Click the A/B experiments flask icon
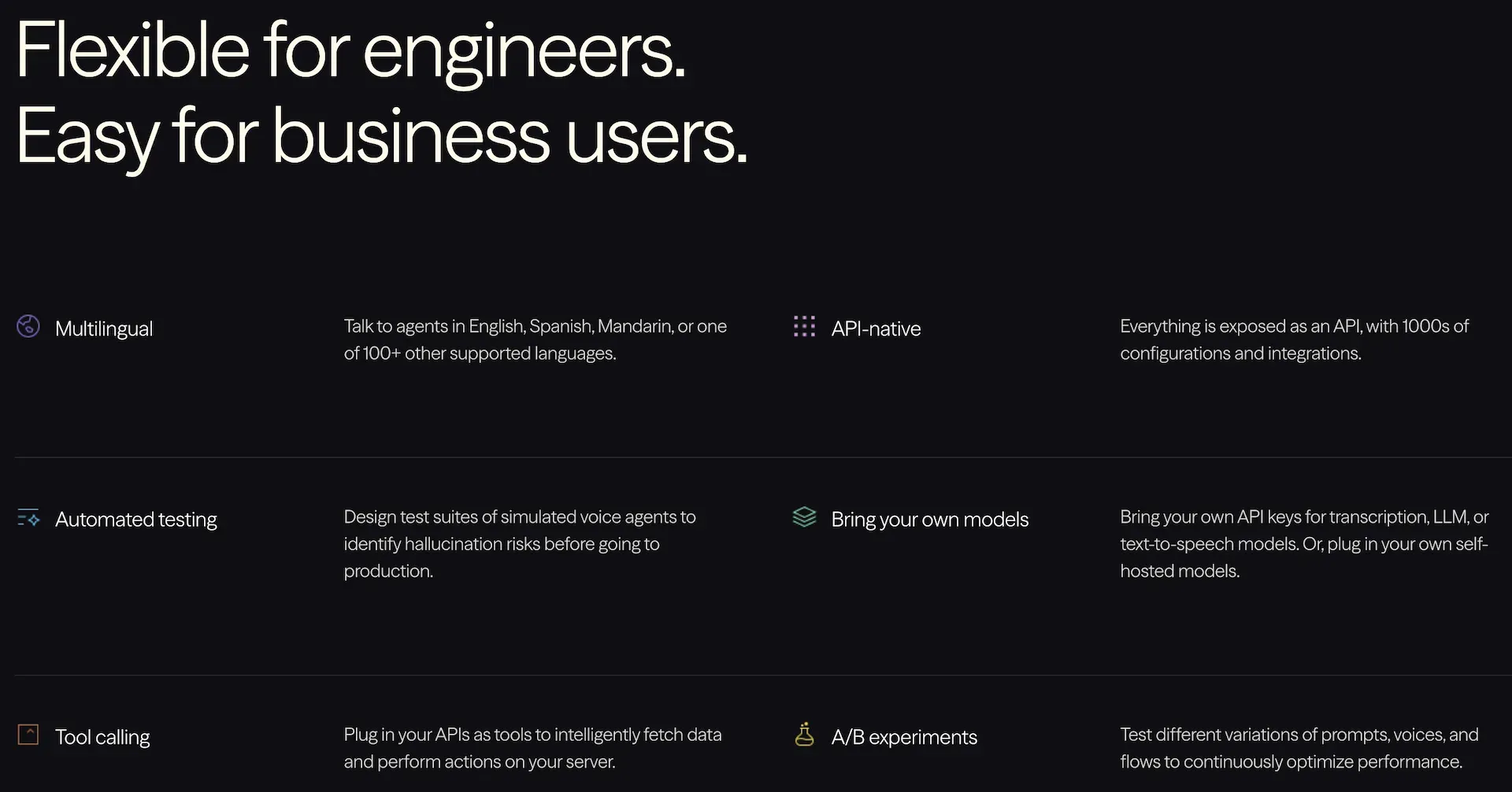 click(804, 734)
